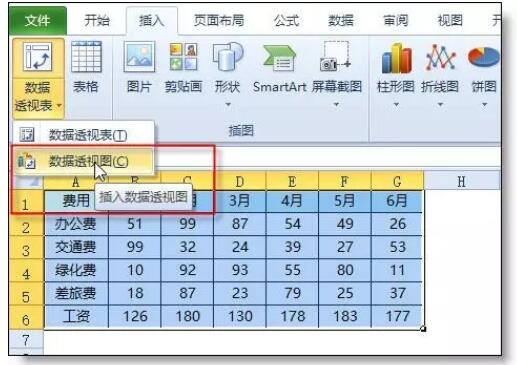Insert 柱形图 column chart icon

(x=396, y=58)
